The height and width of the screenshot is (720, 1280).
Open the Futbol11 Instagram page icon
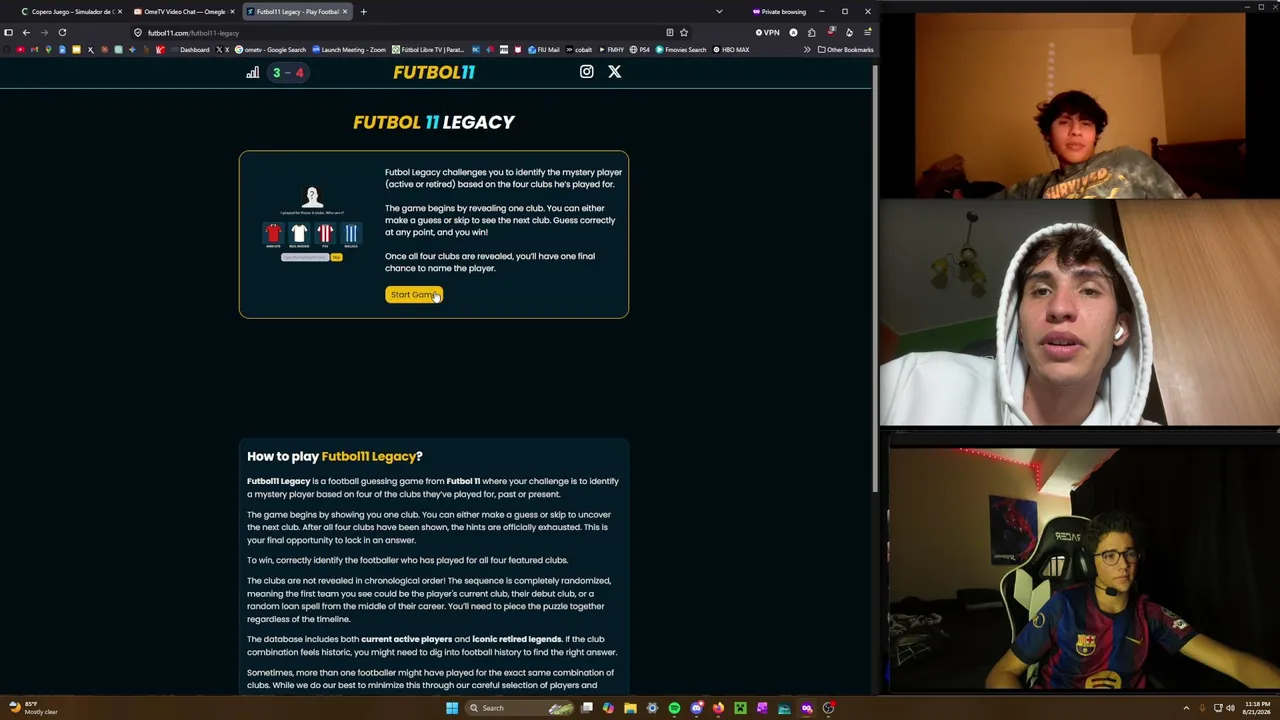coord(587,72)
